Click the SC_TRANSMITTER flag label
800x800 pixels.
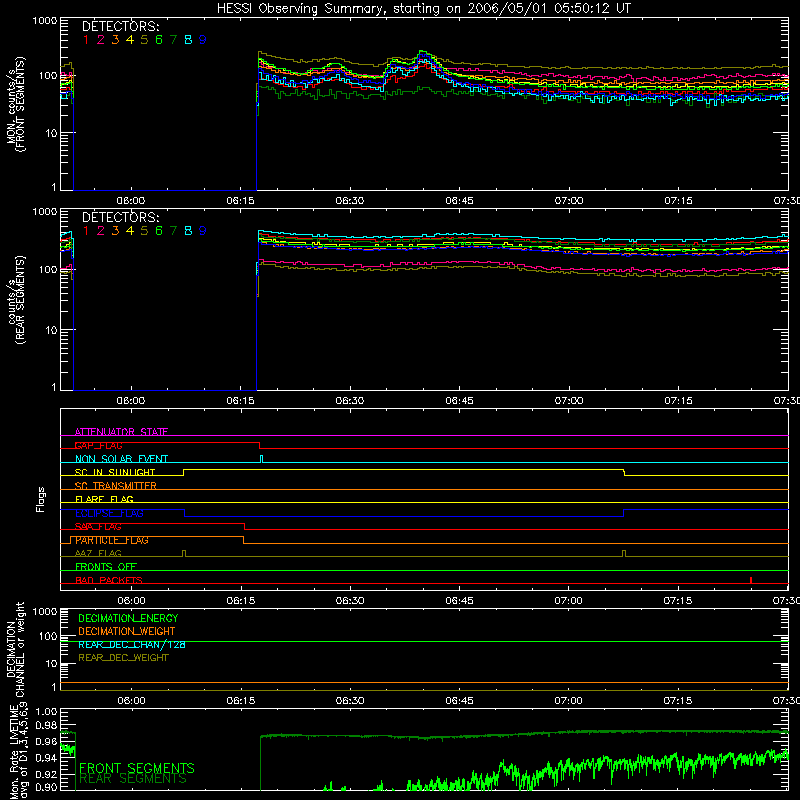(116, 486)
